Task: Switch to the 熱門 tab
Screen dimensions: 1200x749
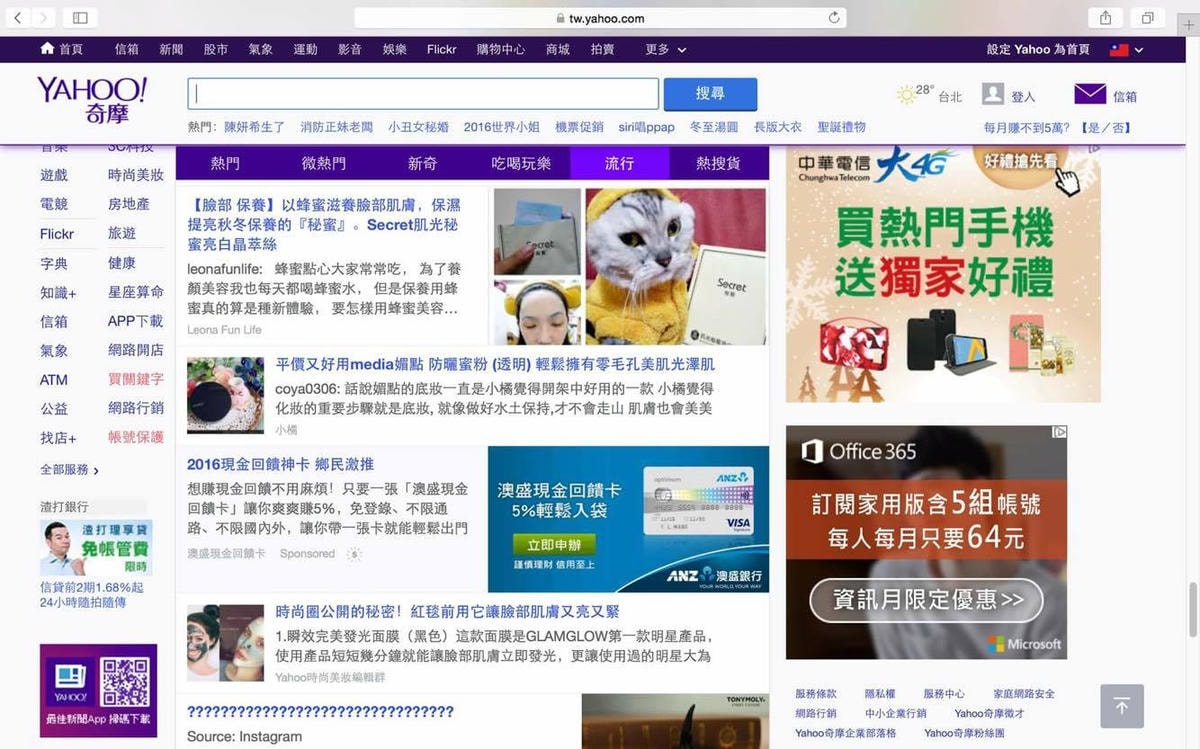Action: click(x=225, y=163)
